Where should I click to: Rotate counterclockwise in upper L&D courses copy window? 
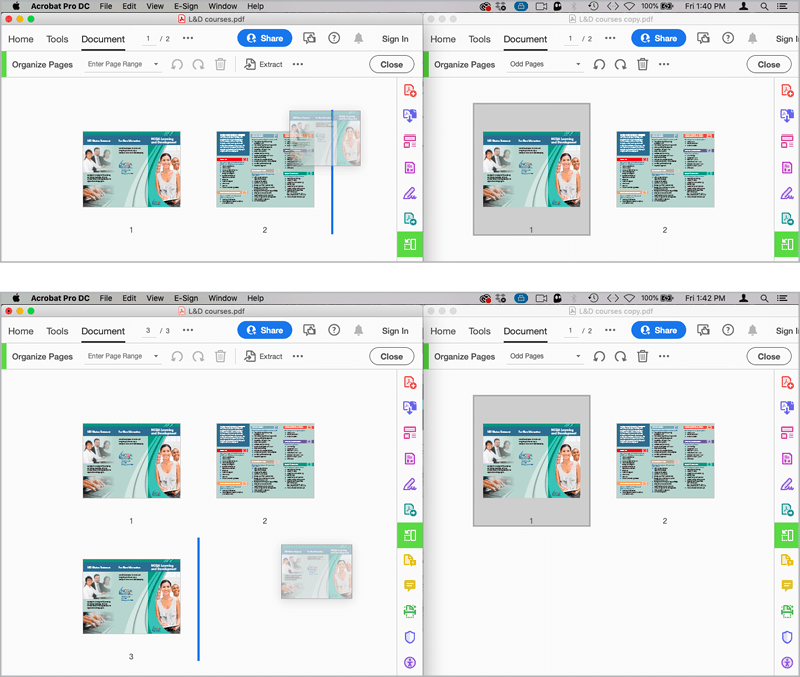pyautogui.click(x=599, y=64)
